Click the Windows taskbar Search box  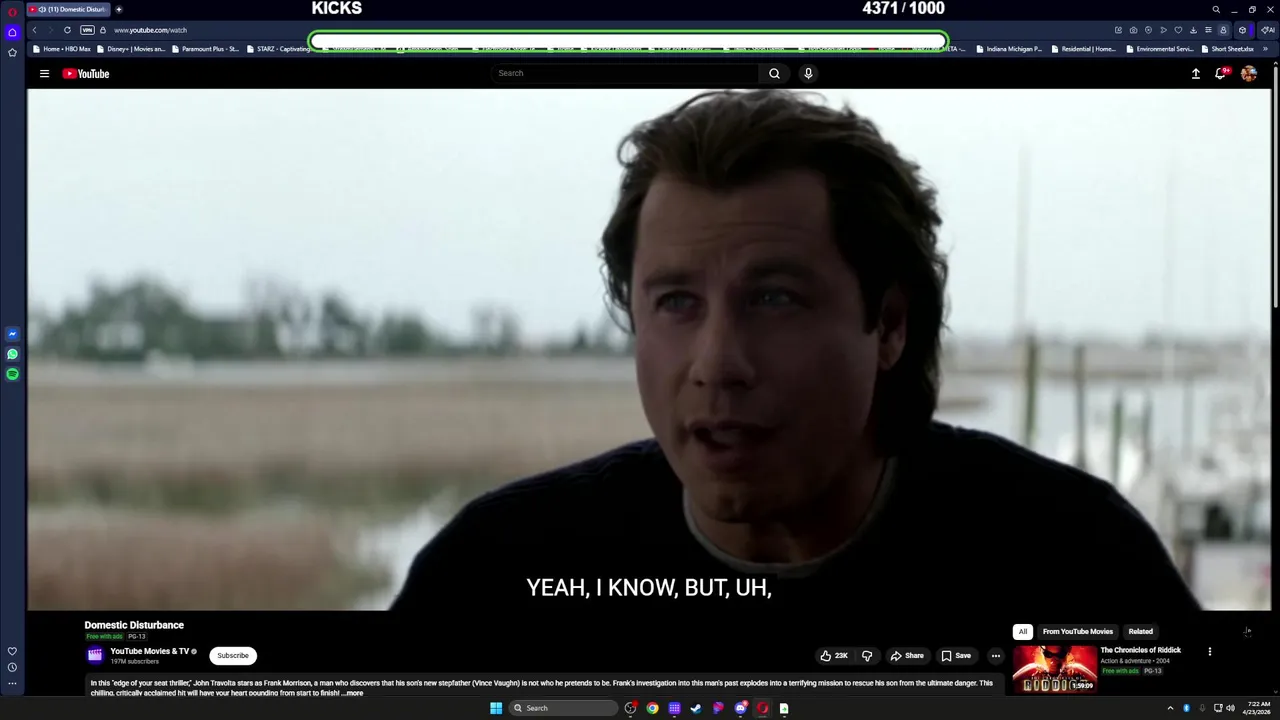[563, 708]
